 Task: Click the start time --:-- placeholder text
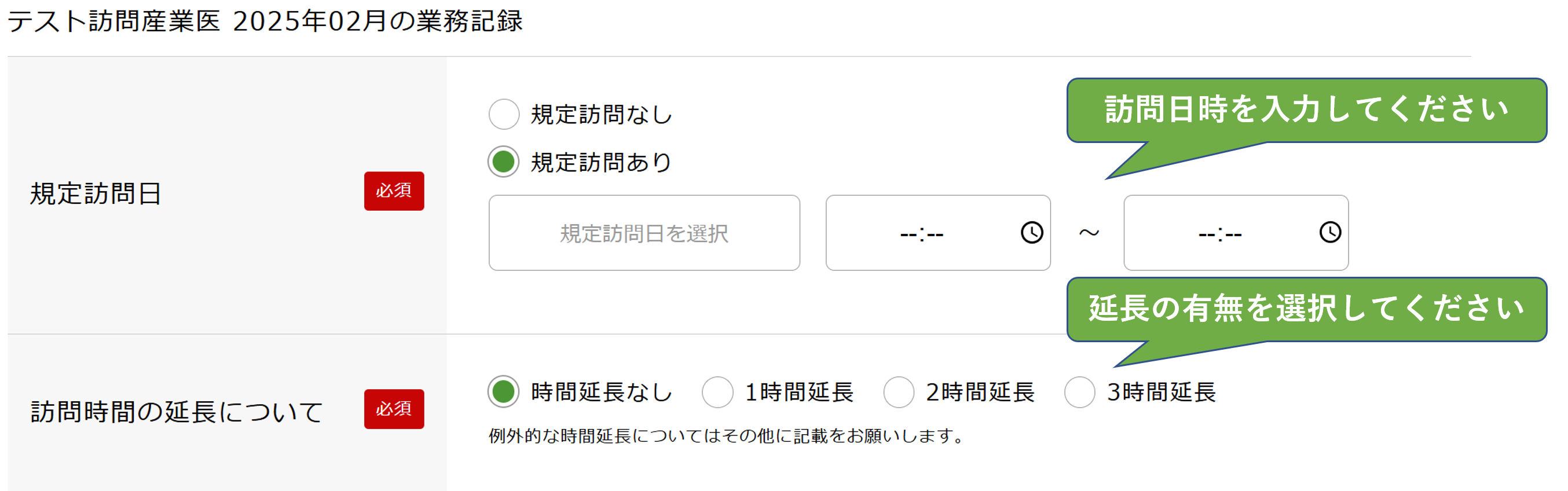[x=922, y=234]
